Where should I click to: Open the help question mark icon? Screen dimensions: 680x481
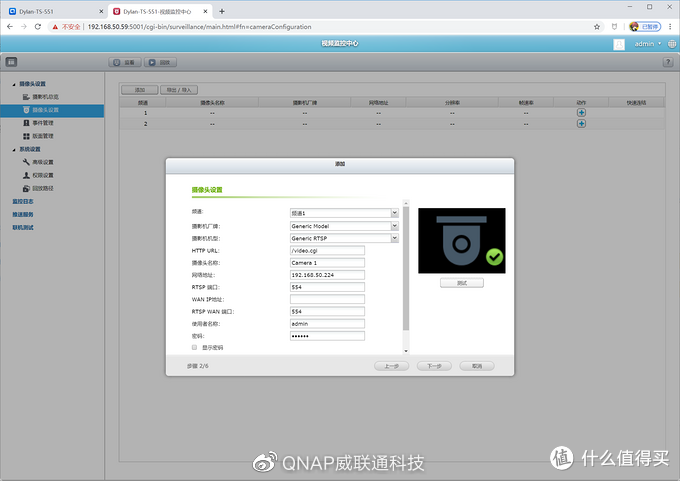[x=668, y=62]
